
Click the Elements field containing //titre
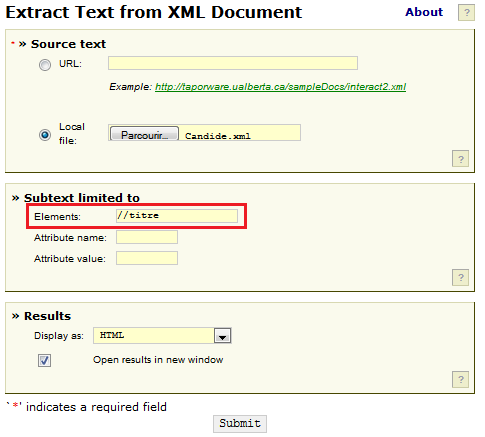point(177,216)
